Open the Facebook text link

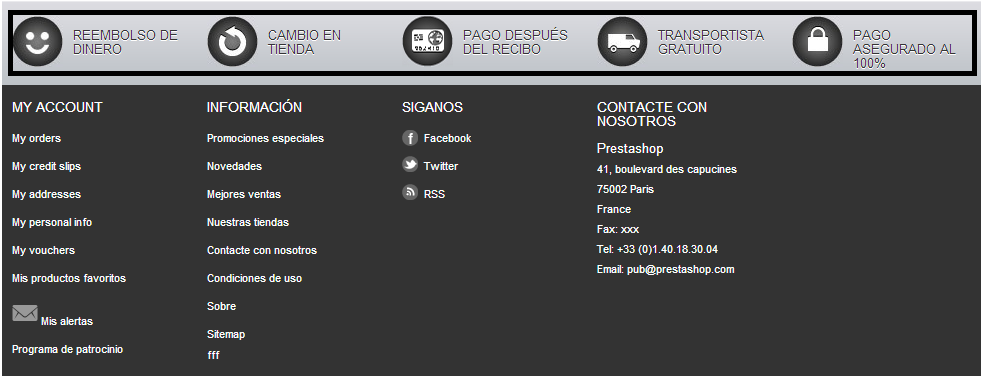coord(447,138)
